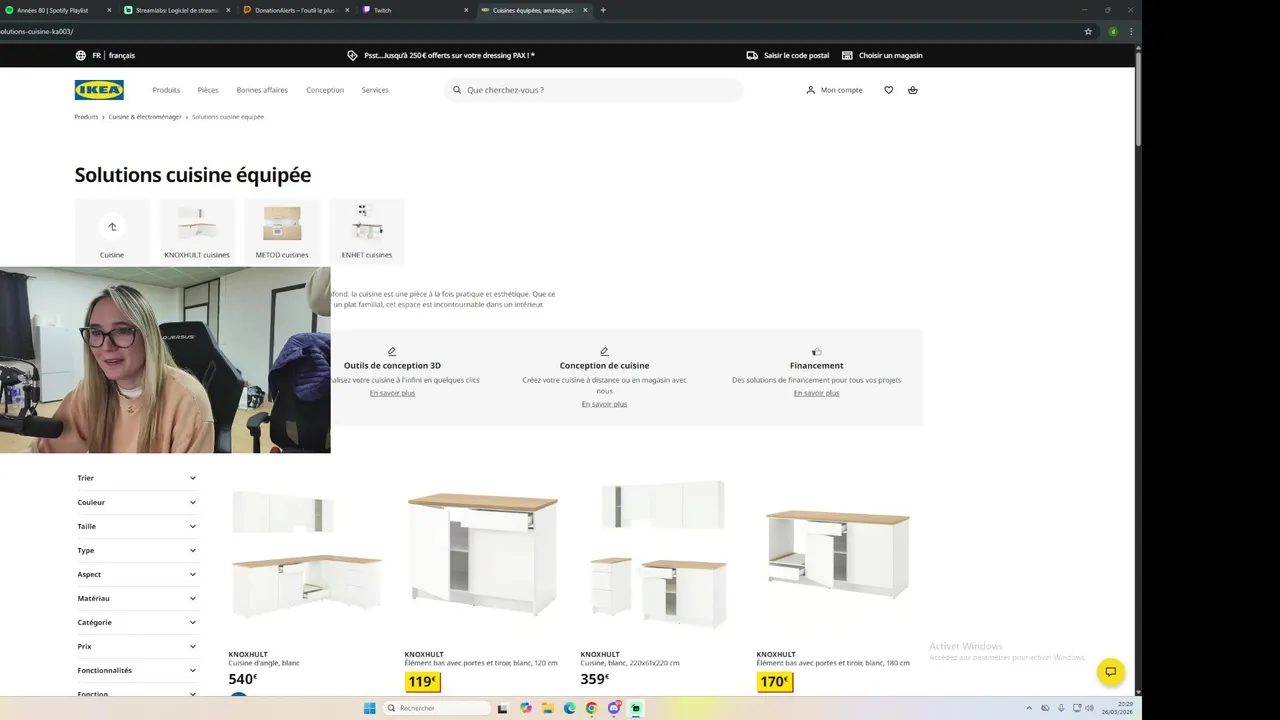Viewport: 1280px width, 720px height.
Task: Switch to the Streamlabs tab
Action: click(x=177, y=10)
